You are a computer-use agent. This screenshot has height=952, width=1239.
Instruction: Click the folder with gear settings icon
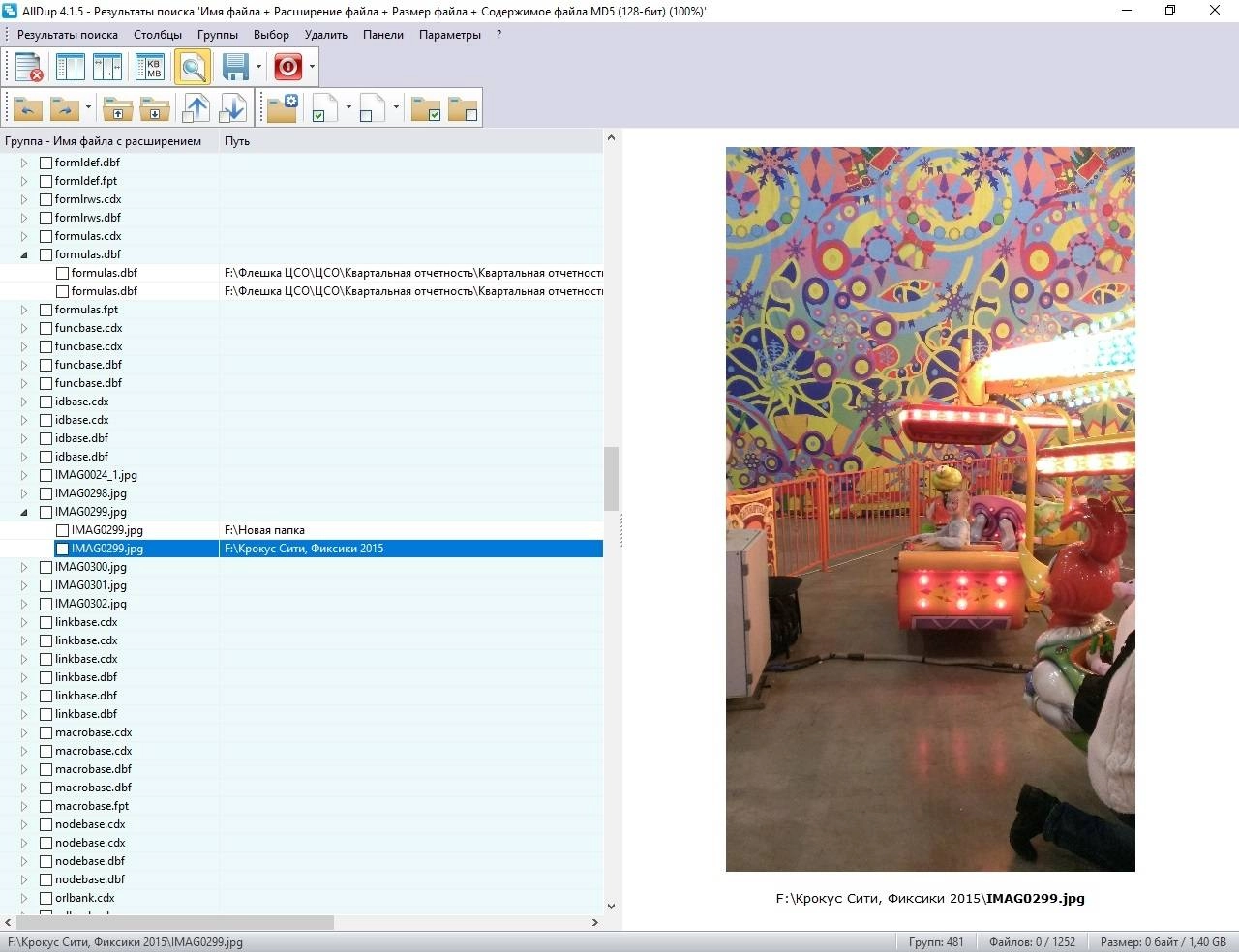pyautogui.click(x=283, y=107)
